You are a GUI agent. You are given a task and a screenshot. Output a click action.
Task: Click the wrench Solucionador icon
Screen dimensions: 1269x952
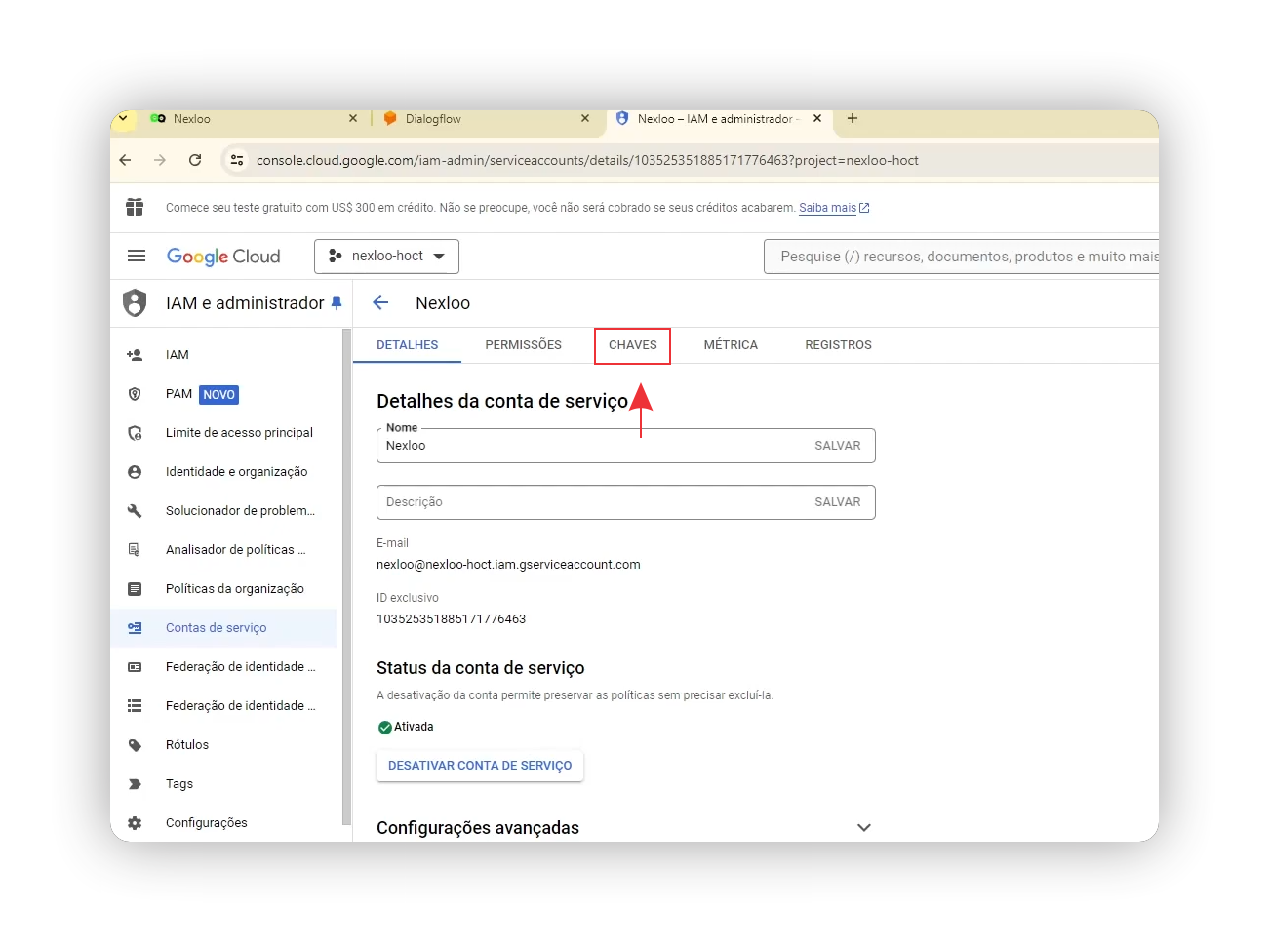135,511
